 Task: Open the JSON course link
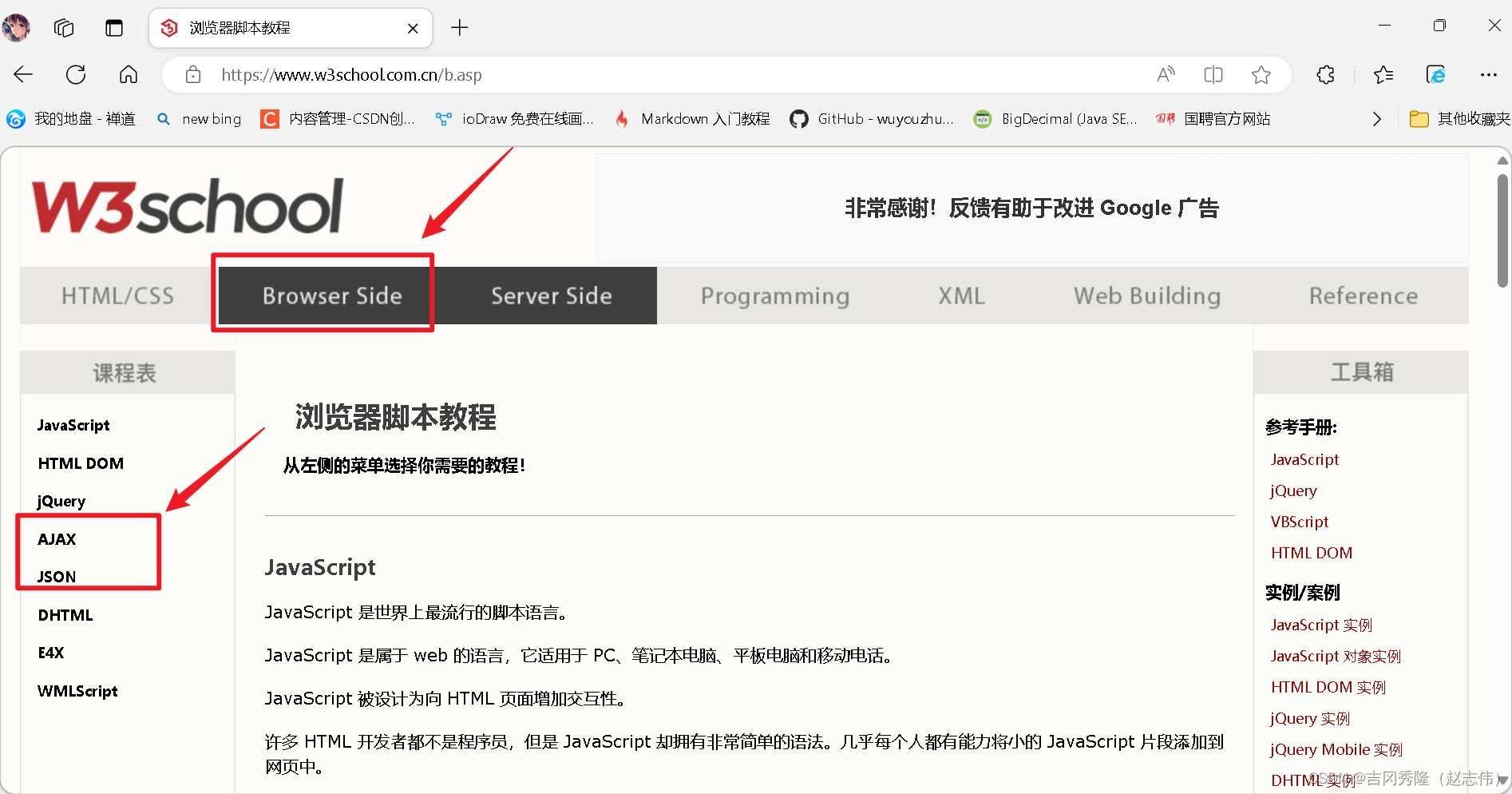coord(57,577)
